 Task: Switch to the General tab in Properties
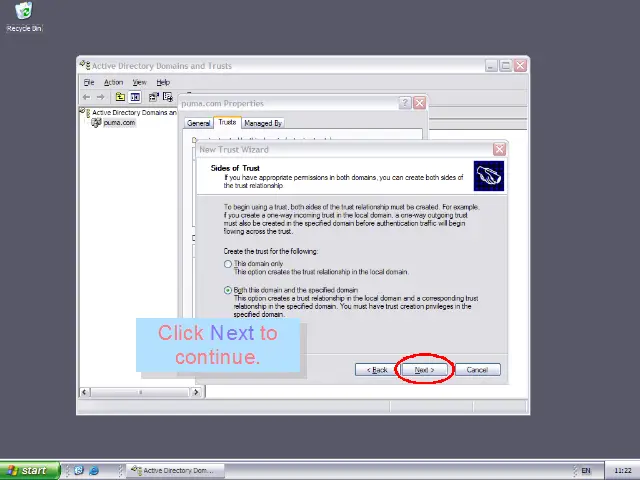(198, 123)
